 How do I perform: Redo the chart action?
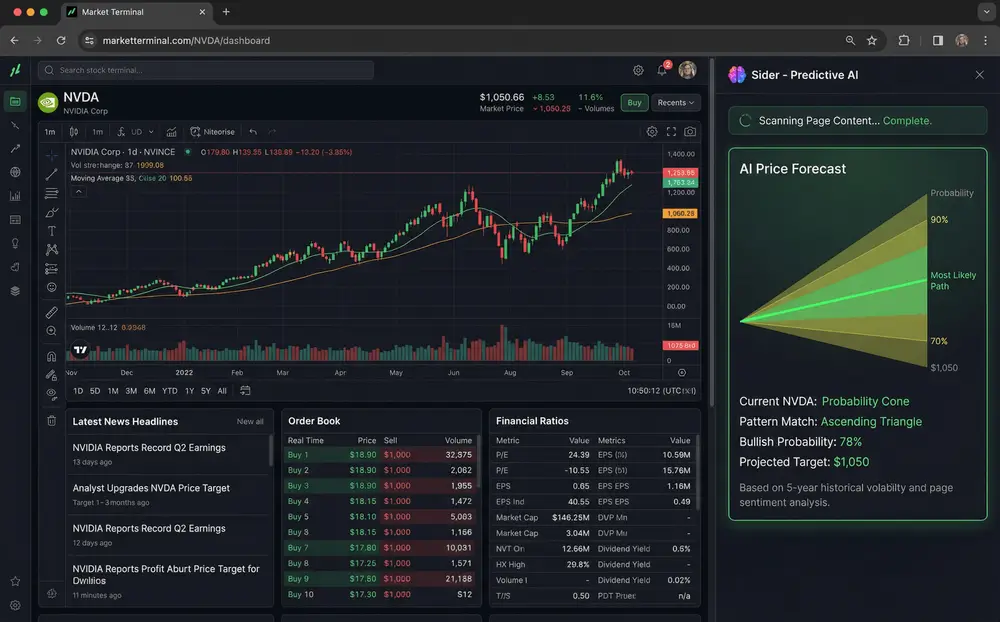pyautogui.click(x=272, y=132)
